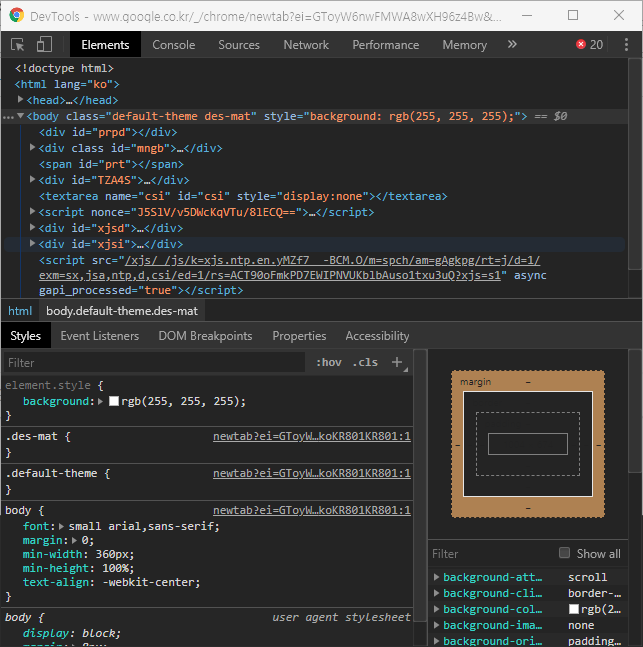Image resolution: width=643 pixels, height=647 pixels.
Task: Click the body.default-theme.des-mat breadcrumb
Action: tap(122, 311)
